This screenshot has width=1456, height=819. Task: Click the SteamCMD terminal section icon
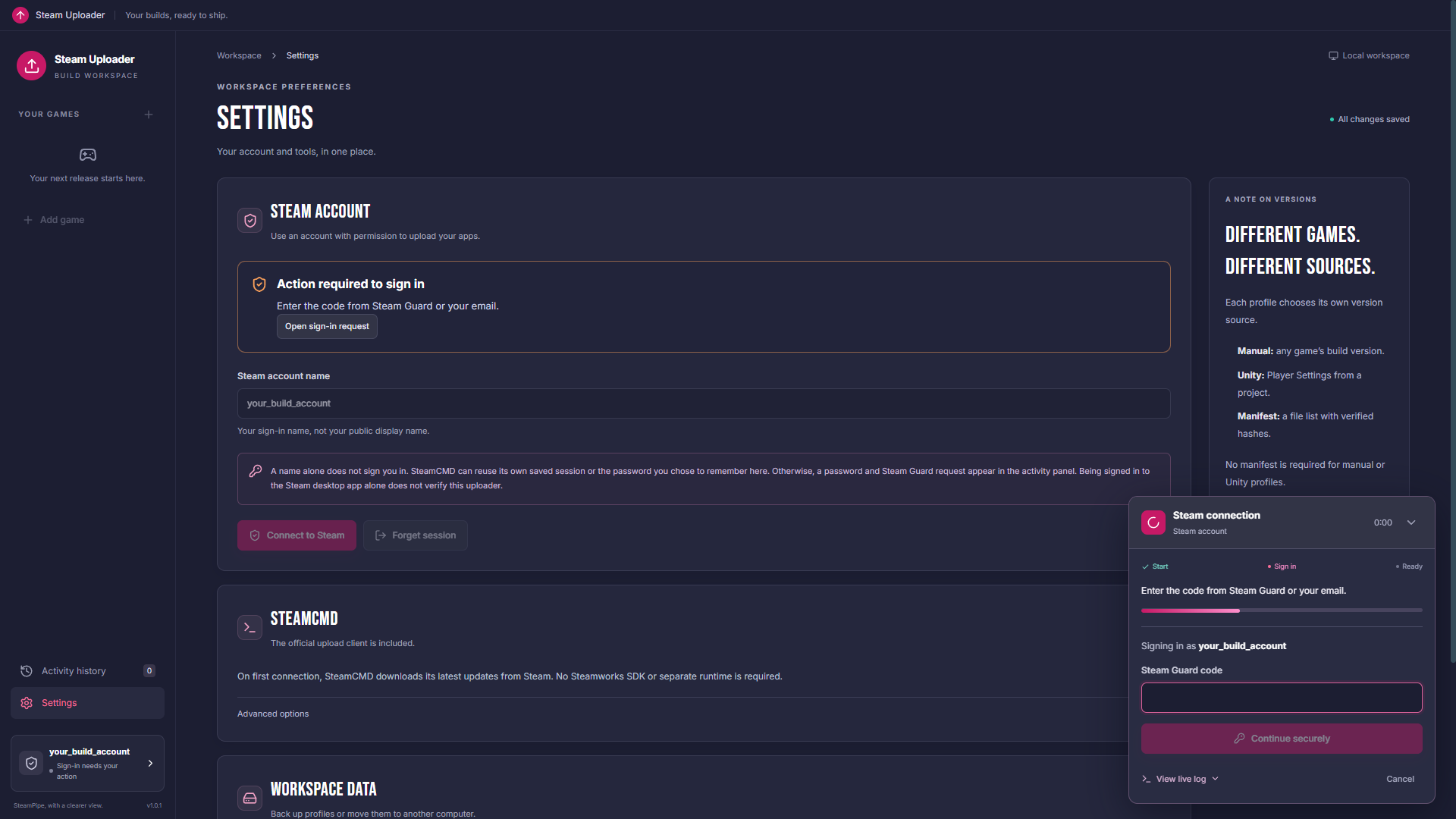click(249, 628)
